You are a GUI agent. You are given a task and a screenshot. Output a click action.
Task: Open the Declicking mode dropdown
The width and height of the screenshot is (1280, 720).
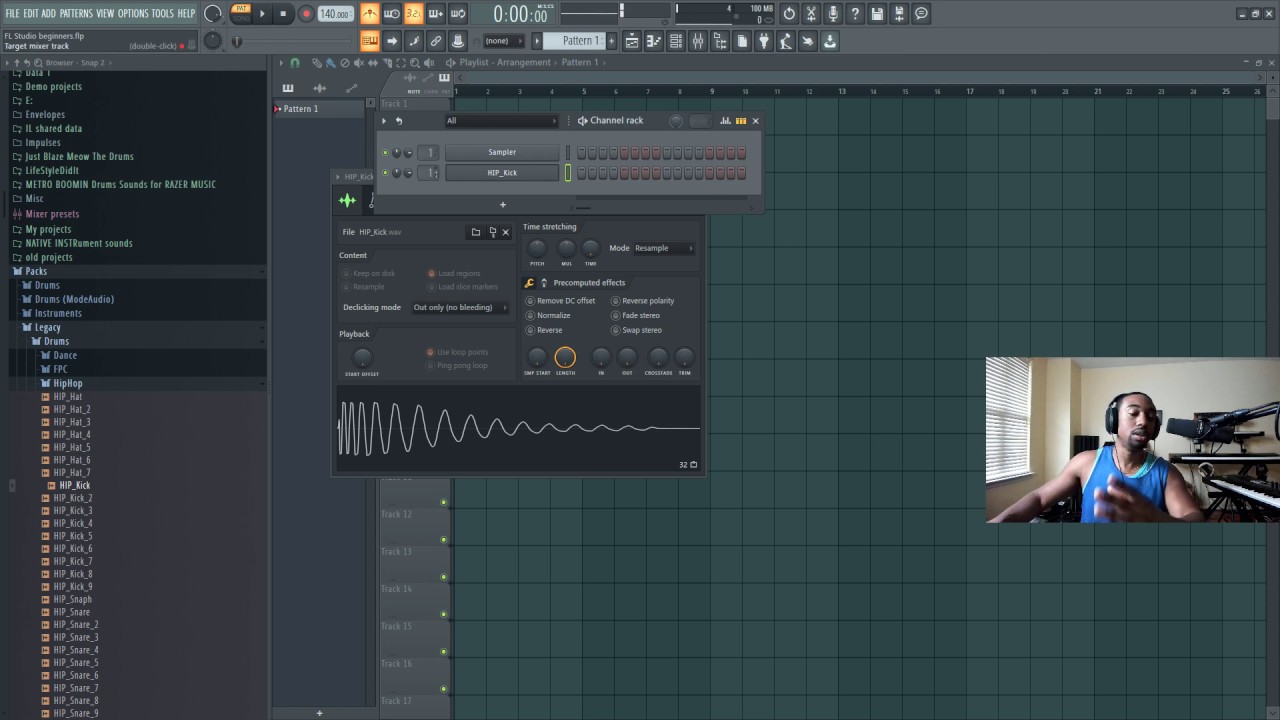coord(460,308)
